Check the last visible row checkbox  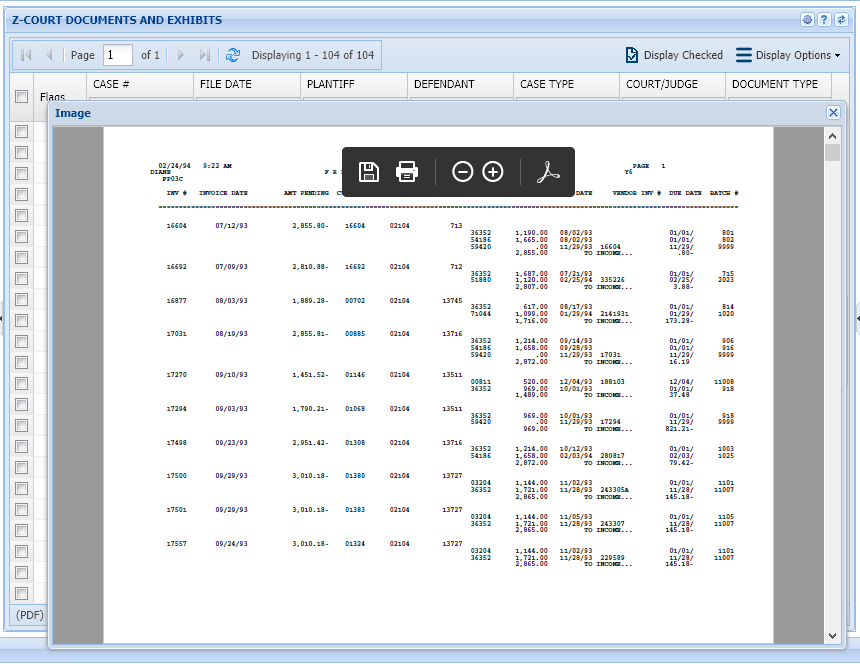[x=21, y=593]
